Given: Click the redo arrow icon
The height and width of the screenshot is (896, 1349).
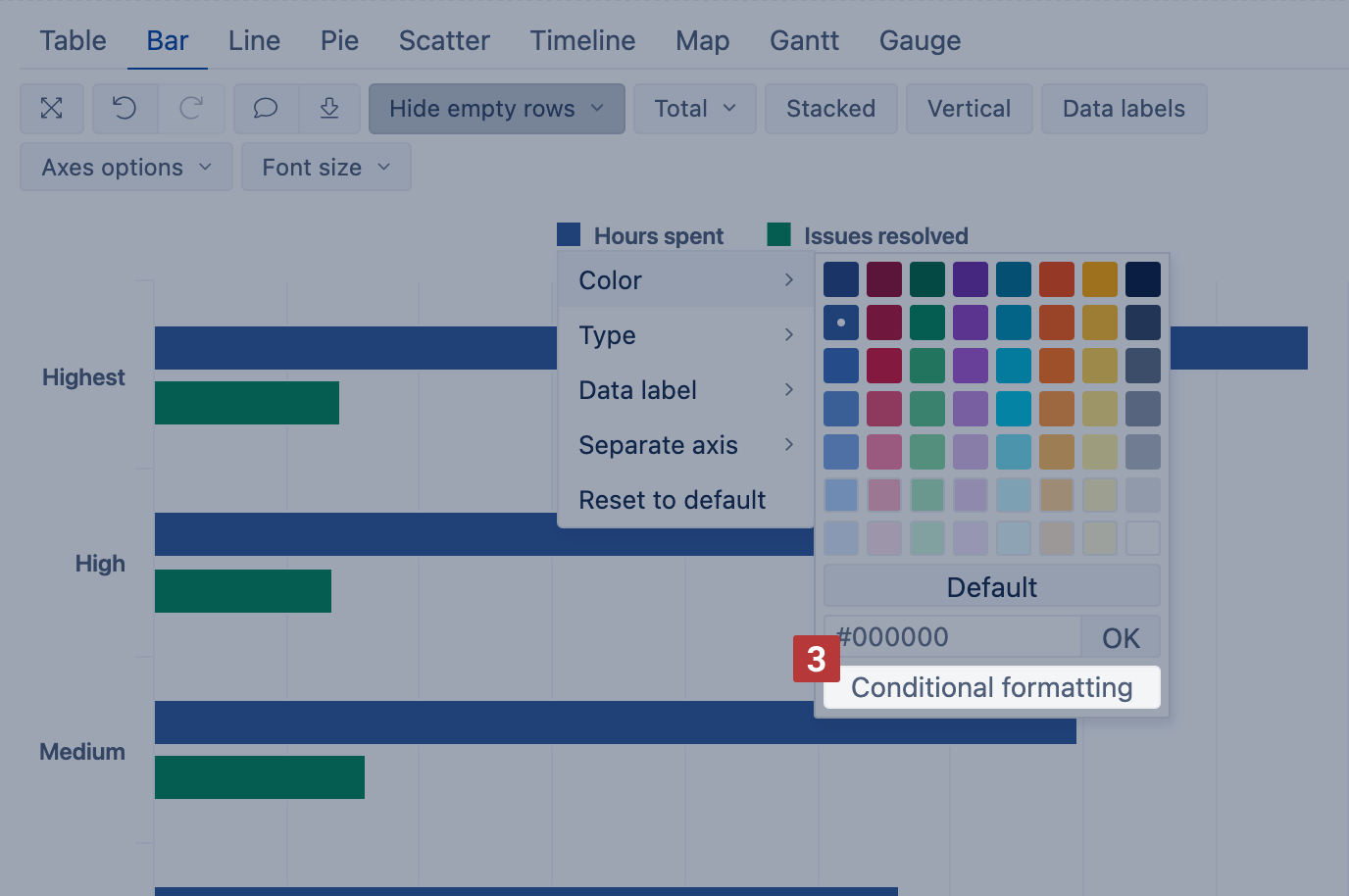Looking at the screenshot, I should click(191, 109).
